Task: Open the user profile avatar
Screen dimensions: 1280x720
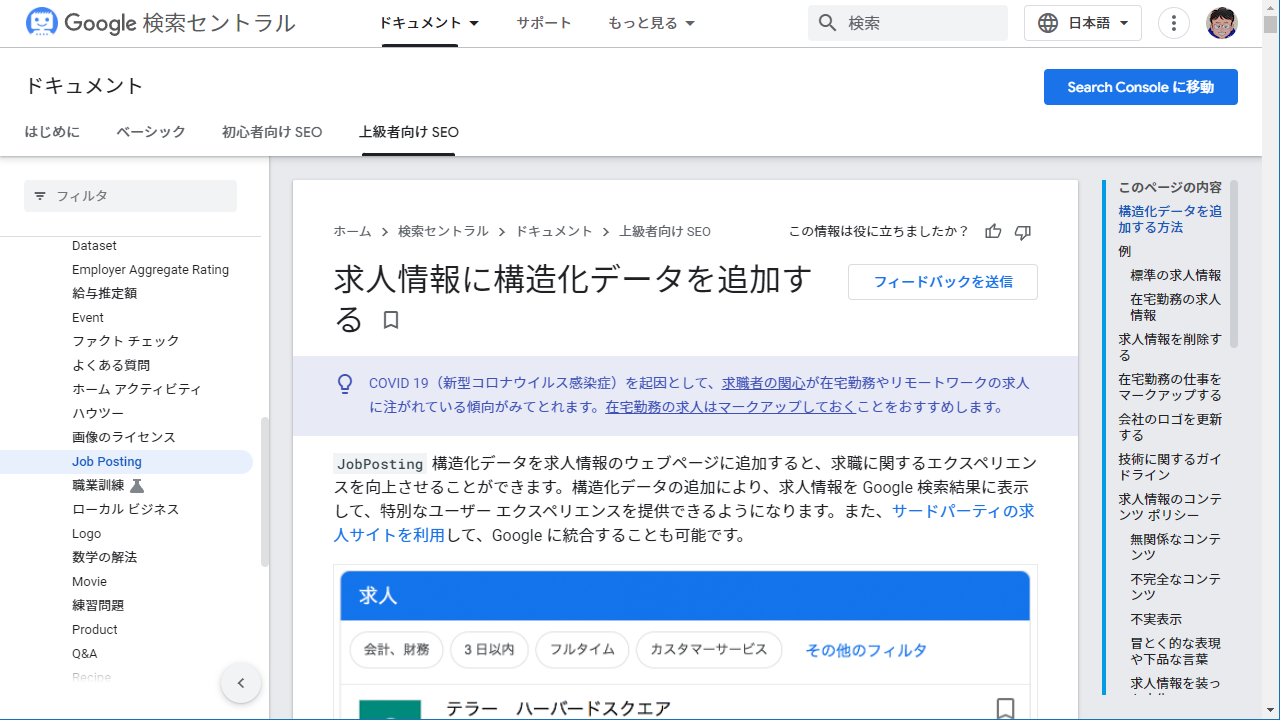Action: click(1222, 23)
